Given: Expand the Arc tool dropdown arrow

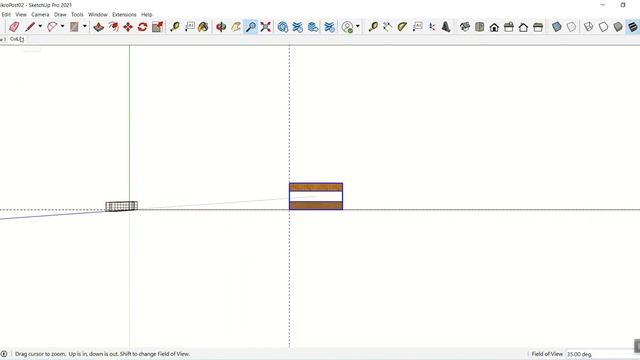Looking at the screenshot, I should 62,27.
